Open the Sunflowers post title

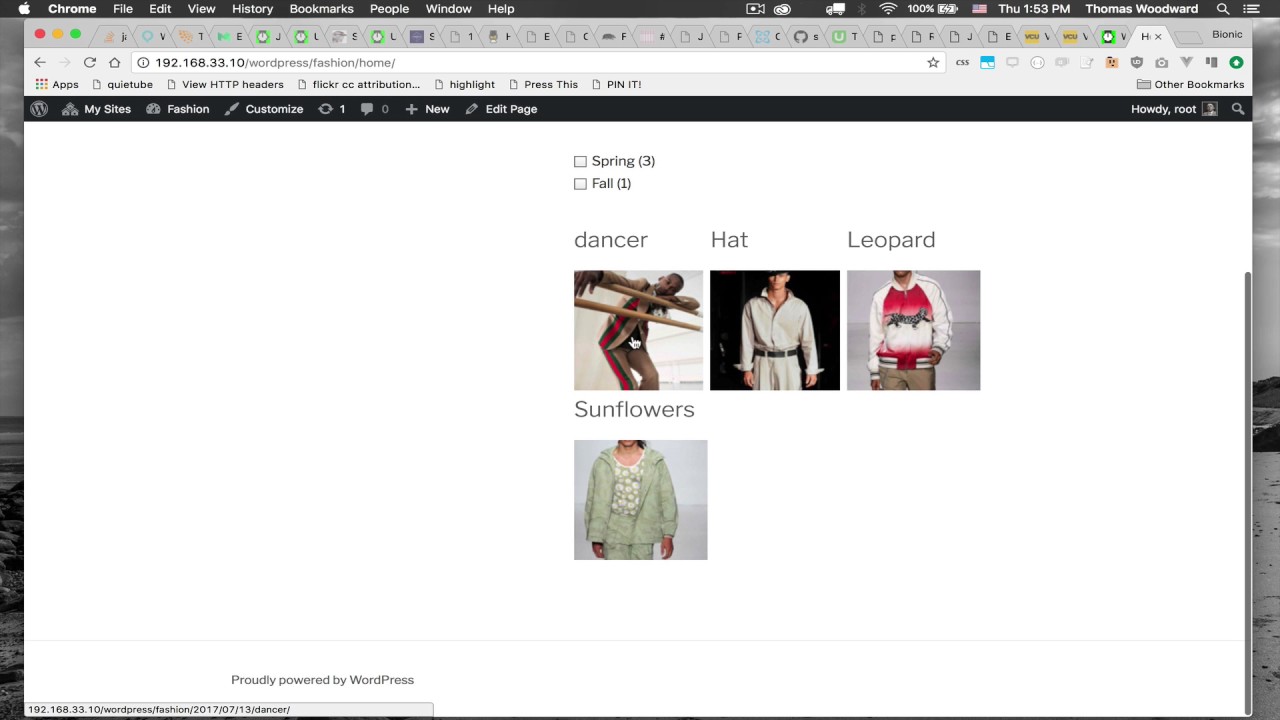(x=634, y=410)
